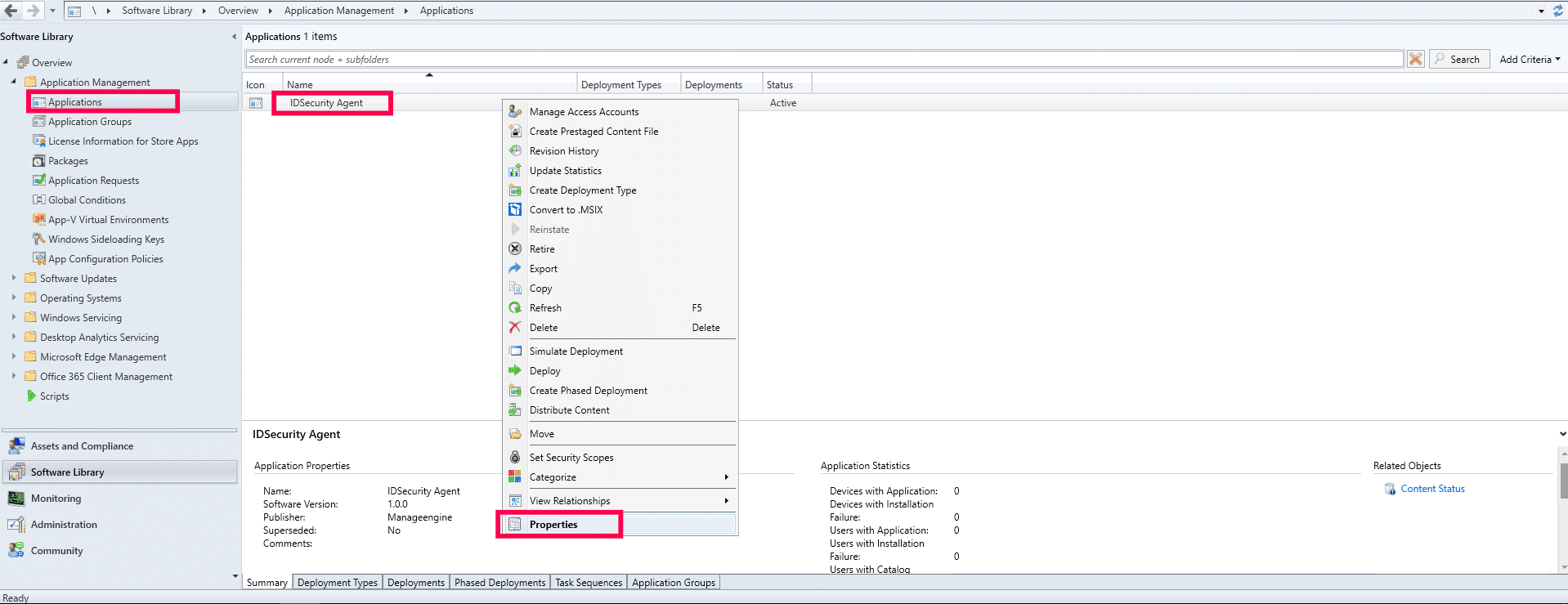Click the Community workspace icon
Screen dimensions: 1568x604
[x=16, y=551]
